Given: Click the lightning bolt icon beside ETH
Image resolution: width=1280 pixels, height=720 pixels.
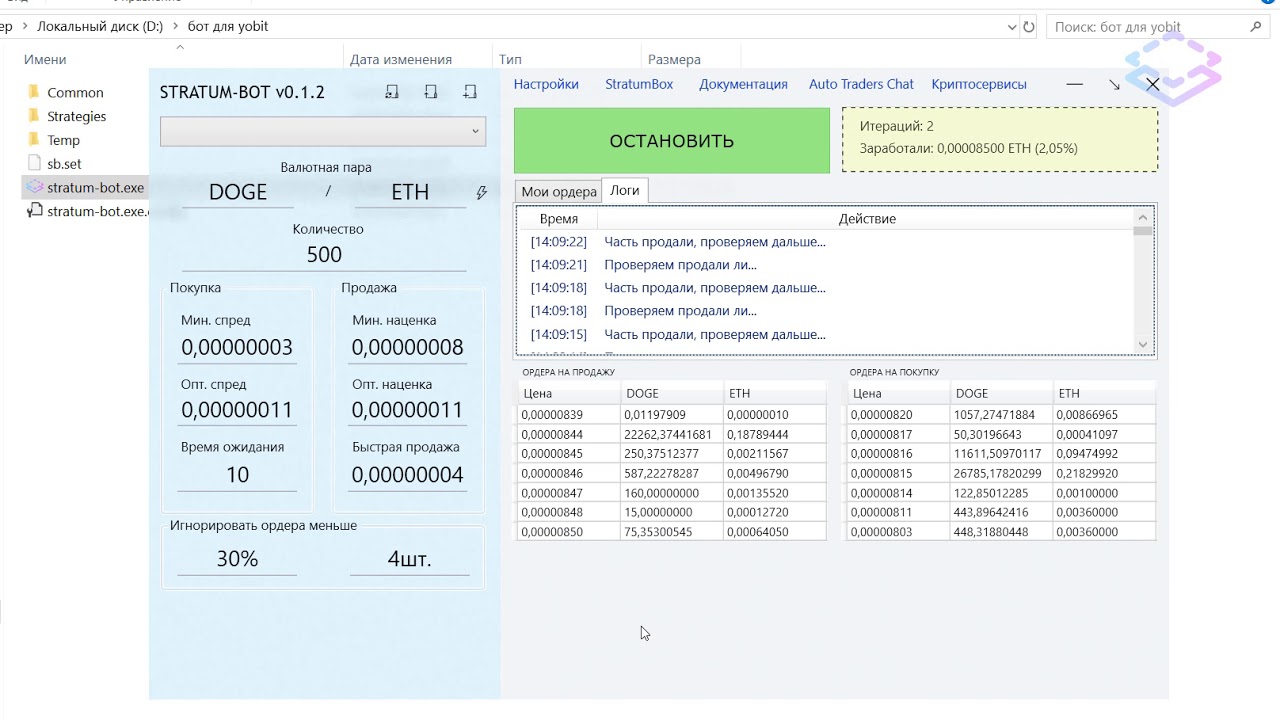Looking at the screenshot, I should tap(482, 193).
